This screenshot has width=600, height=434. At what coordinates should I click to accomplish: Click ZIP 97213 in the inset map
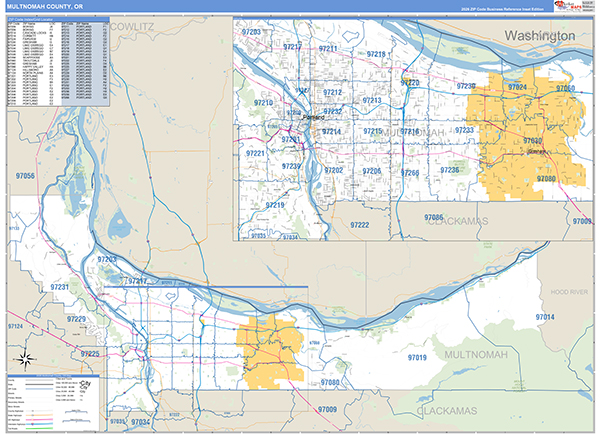tap(372, 100)
